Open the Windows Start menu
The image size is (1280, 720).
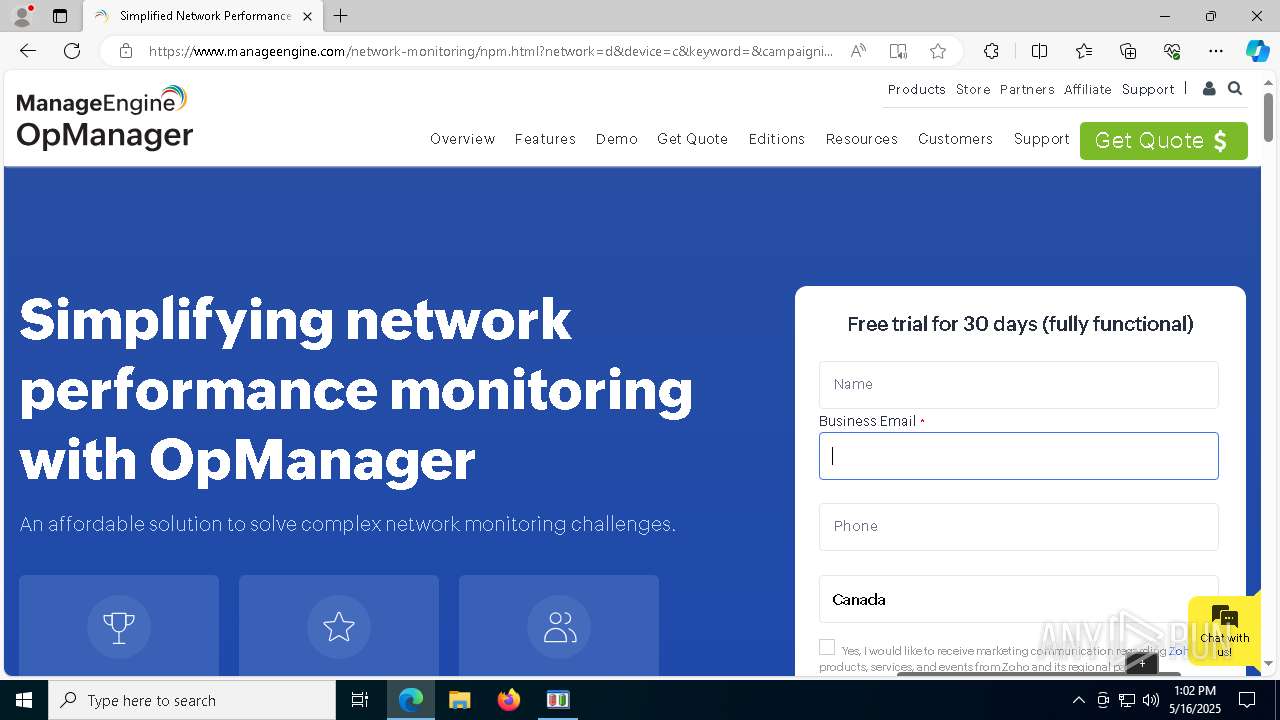pos(24,700)
